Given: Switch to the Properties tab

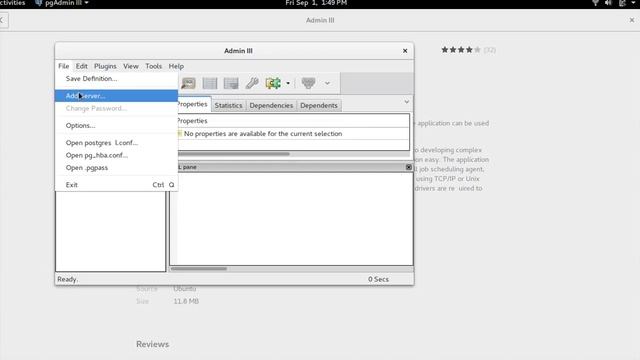Looking at the screenshot, I should [x=193, y=104].
